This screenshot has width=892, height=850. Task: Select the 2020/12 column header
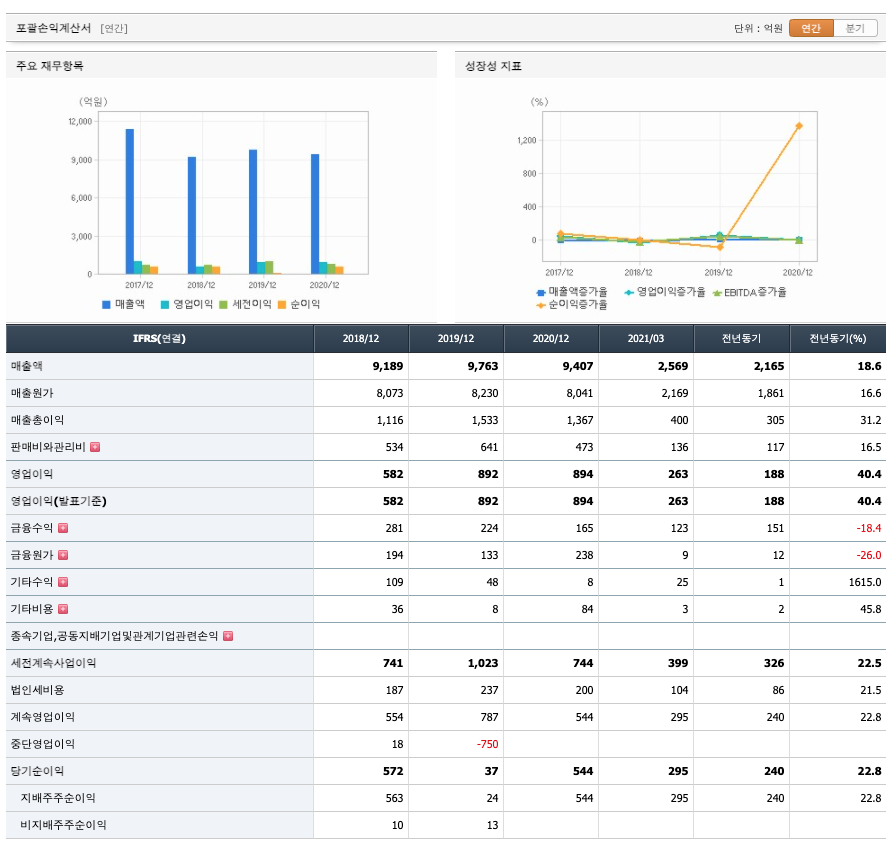coord(551,339)
